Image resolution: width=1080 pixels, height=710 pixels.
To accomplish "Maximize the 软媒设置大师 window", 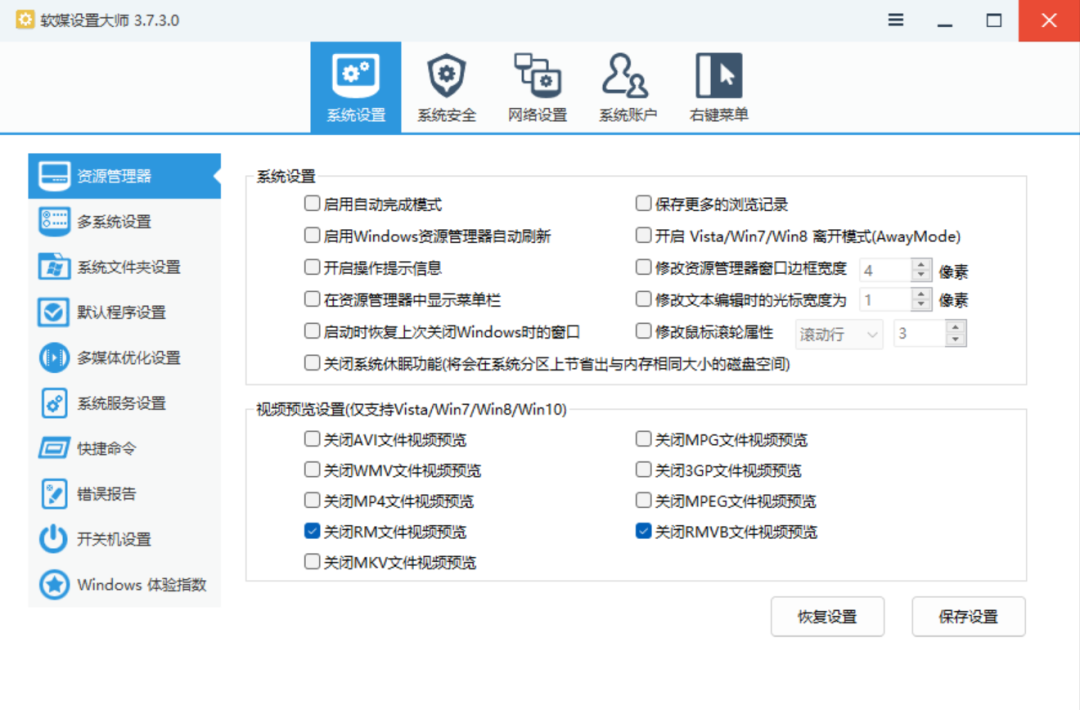I will (x=994, y=21).
